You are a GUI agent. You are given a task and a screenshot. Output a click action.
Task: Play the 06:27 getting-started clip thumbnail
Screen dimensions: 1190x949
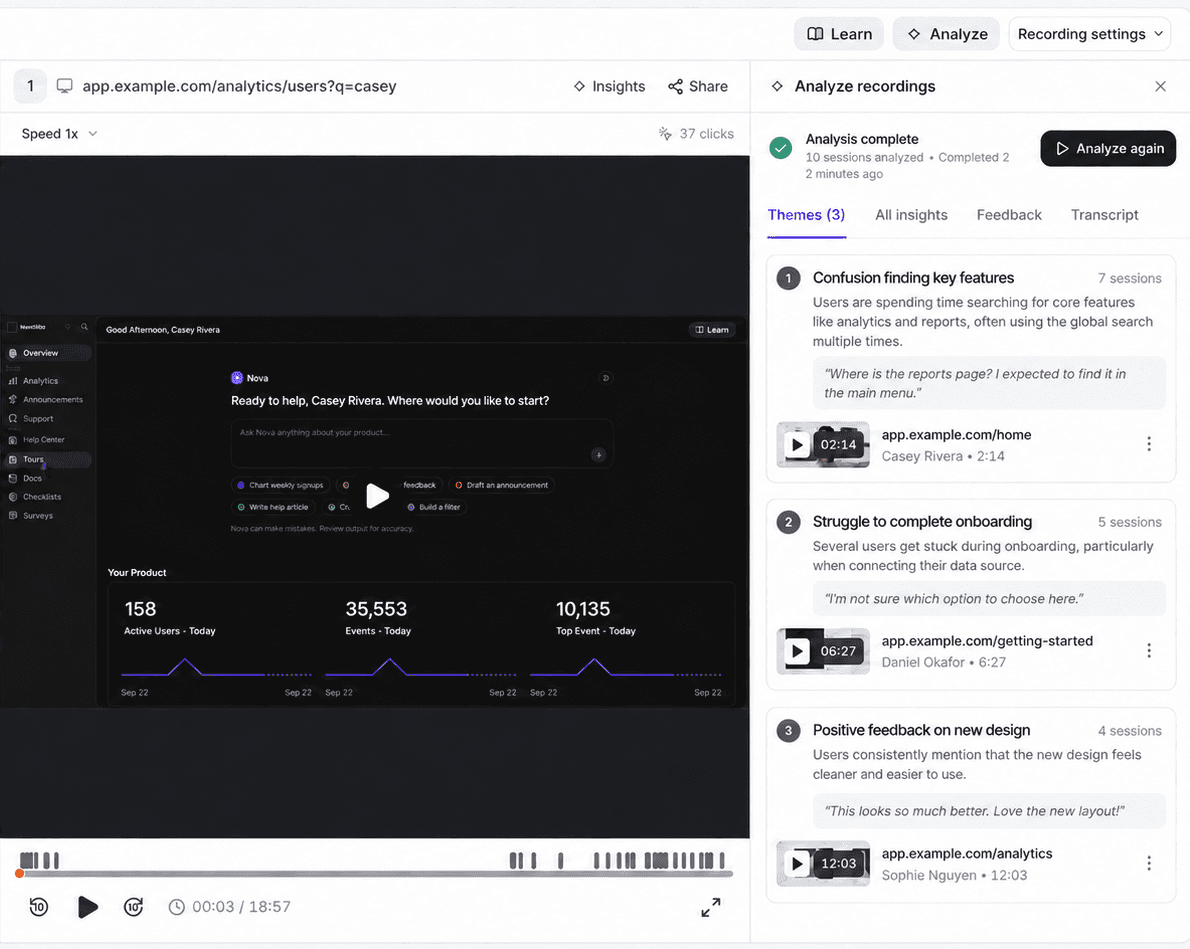(823, 651)
